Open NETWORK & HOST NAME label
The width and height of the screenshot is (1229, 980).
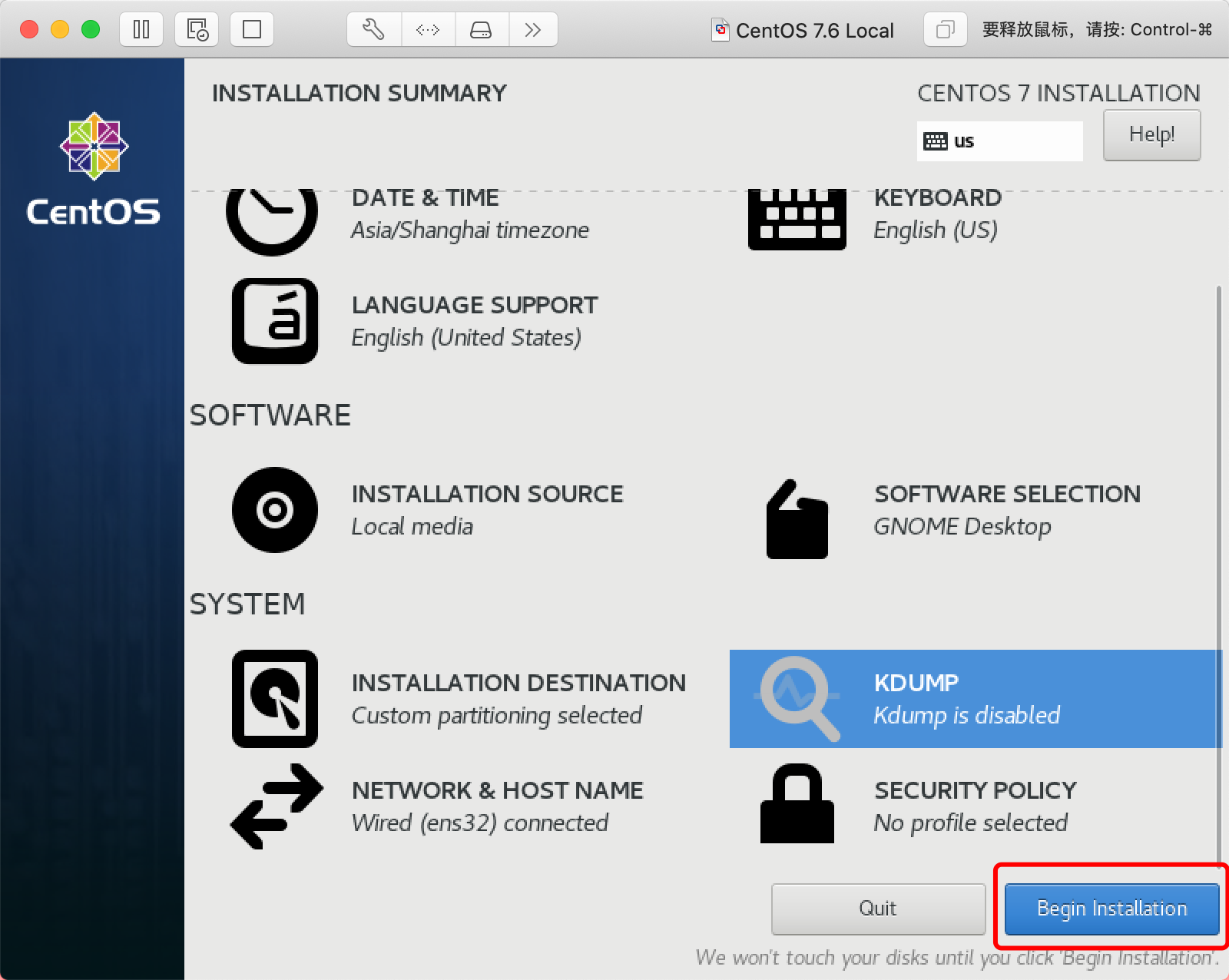point(498,790)
